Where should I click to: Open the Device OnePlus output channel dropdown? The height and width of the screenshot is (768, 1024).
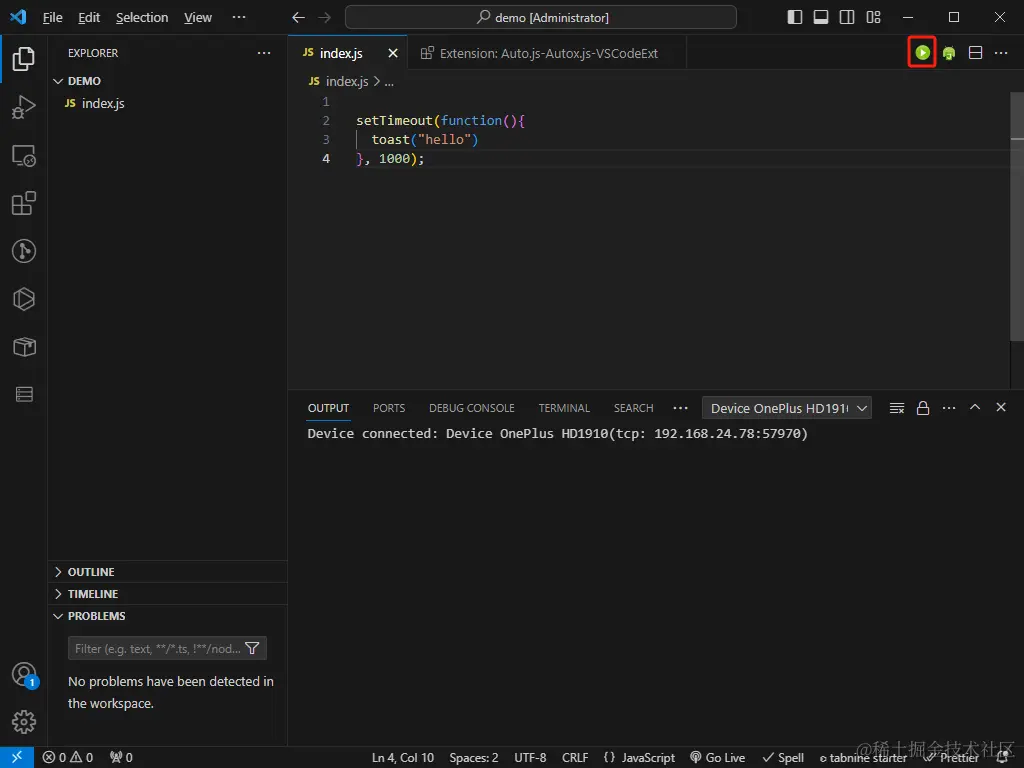pyautogui.click(x=787, y=408)
